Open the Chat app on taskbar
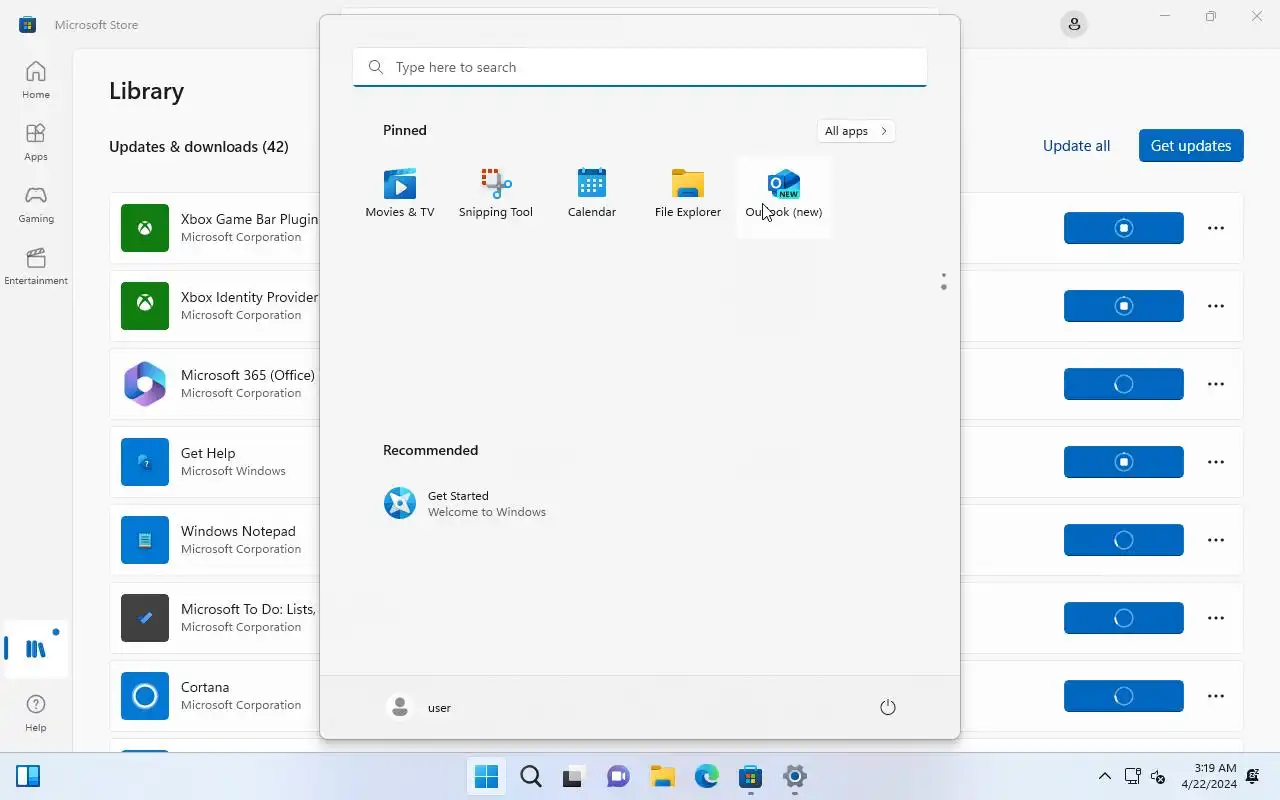This screenshot has width=1280, height=800. [x=618, y=776]
